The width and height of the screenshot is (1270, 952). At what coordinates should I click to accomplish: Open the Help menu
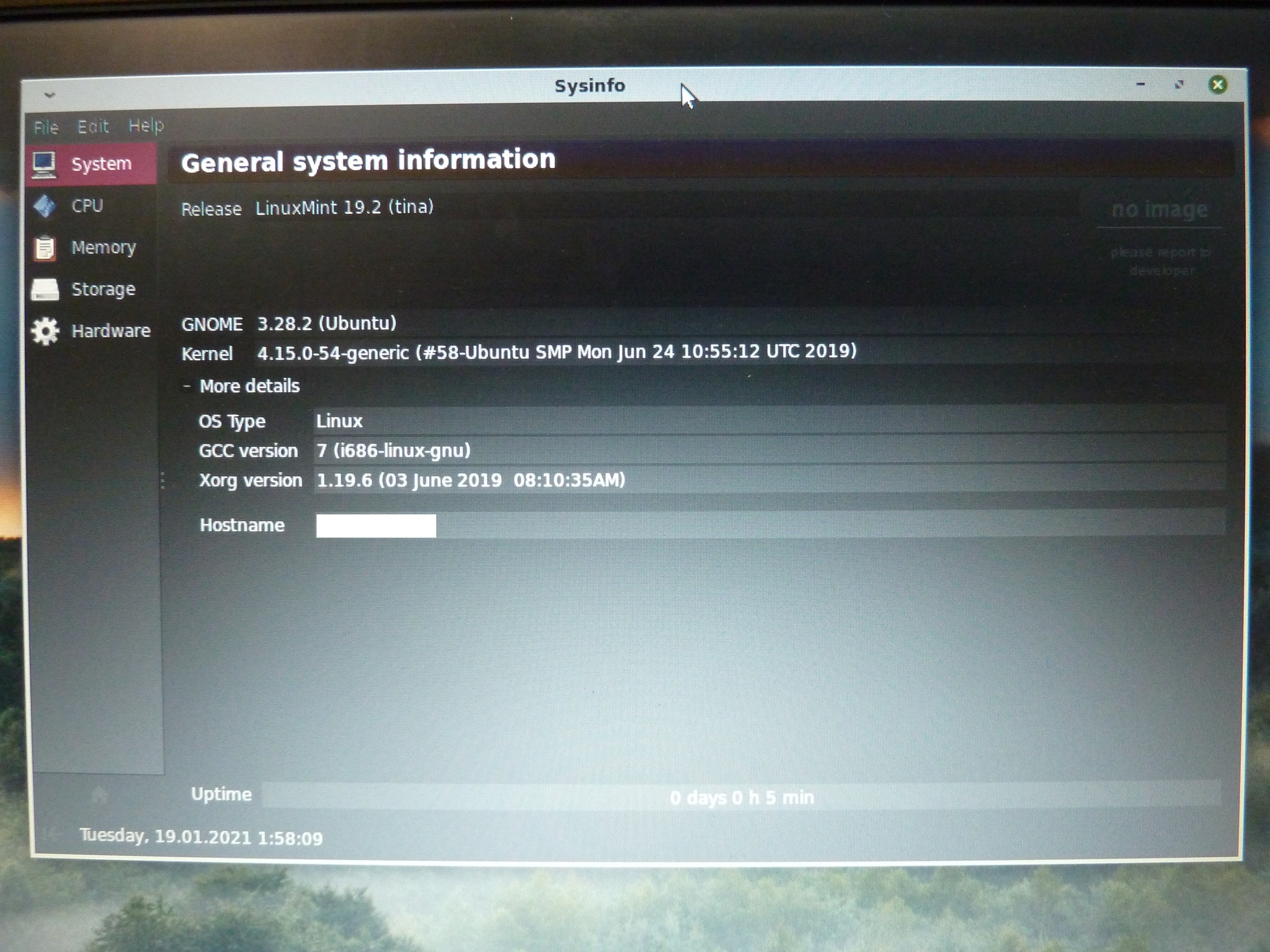tap(146, 126)
